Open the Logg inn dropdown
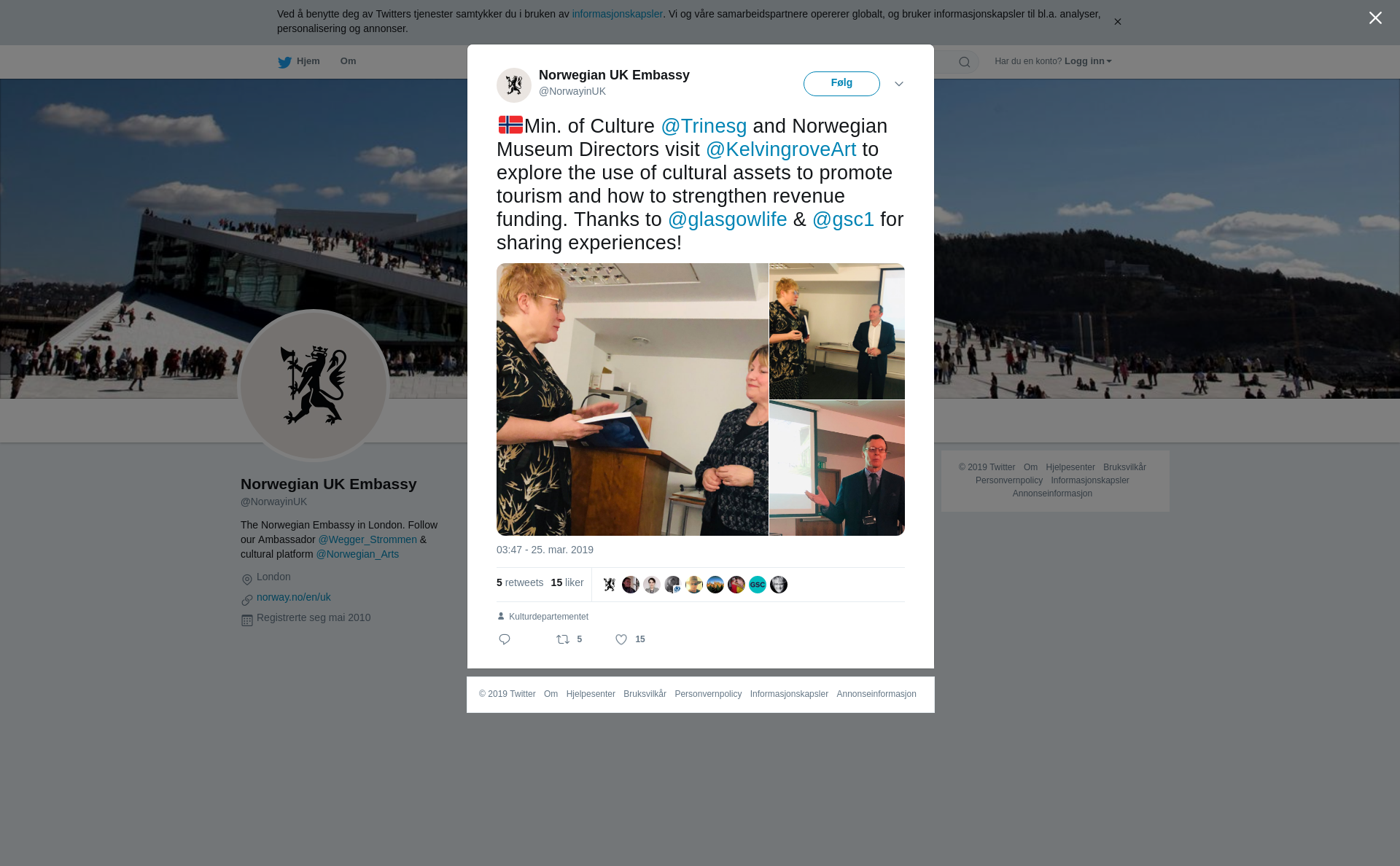 coord(1087,61)
